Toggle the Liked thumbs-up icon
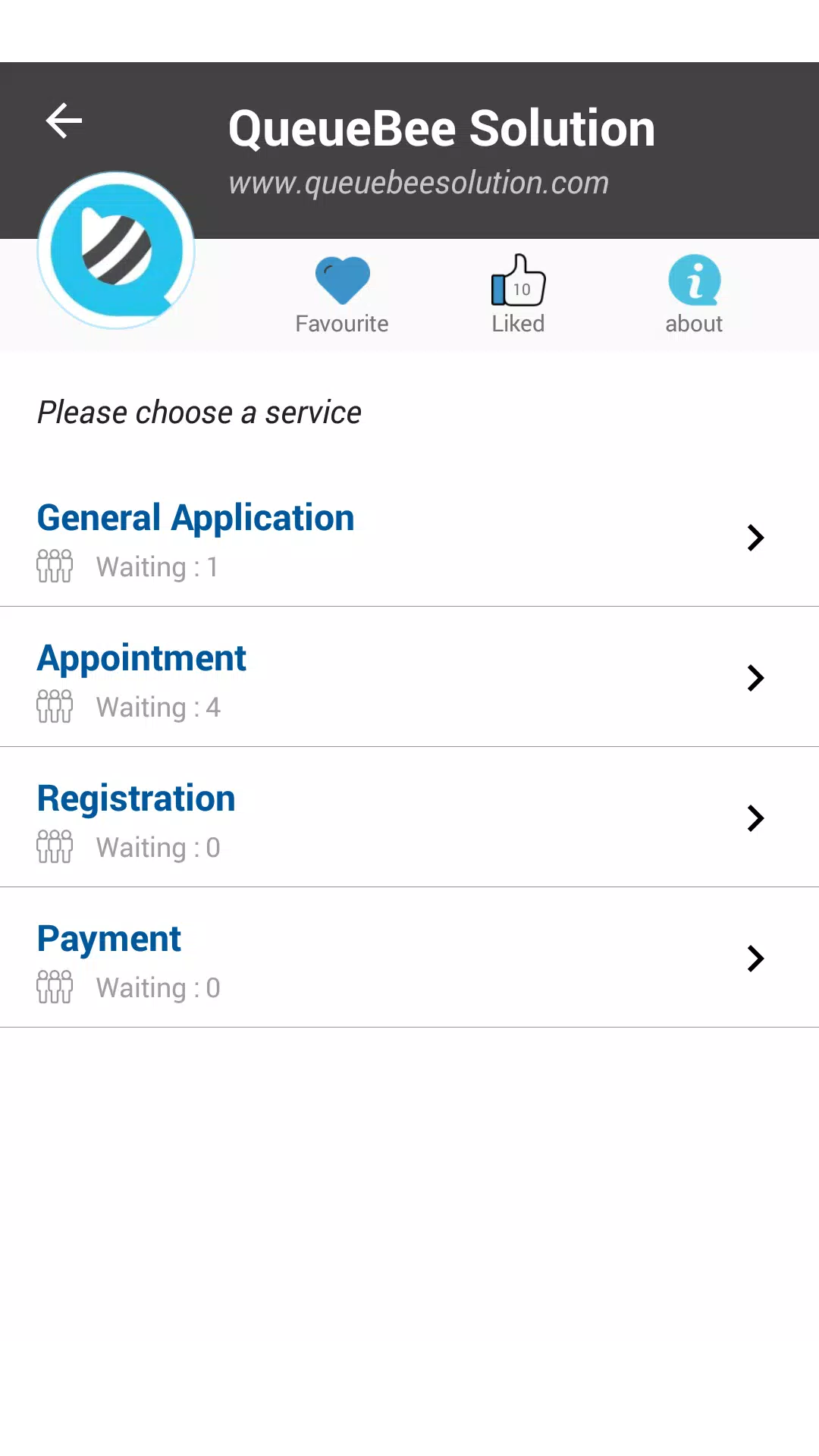 [519, 280]
